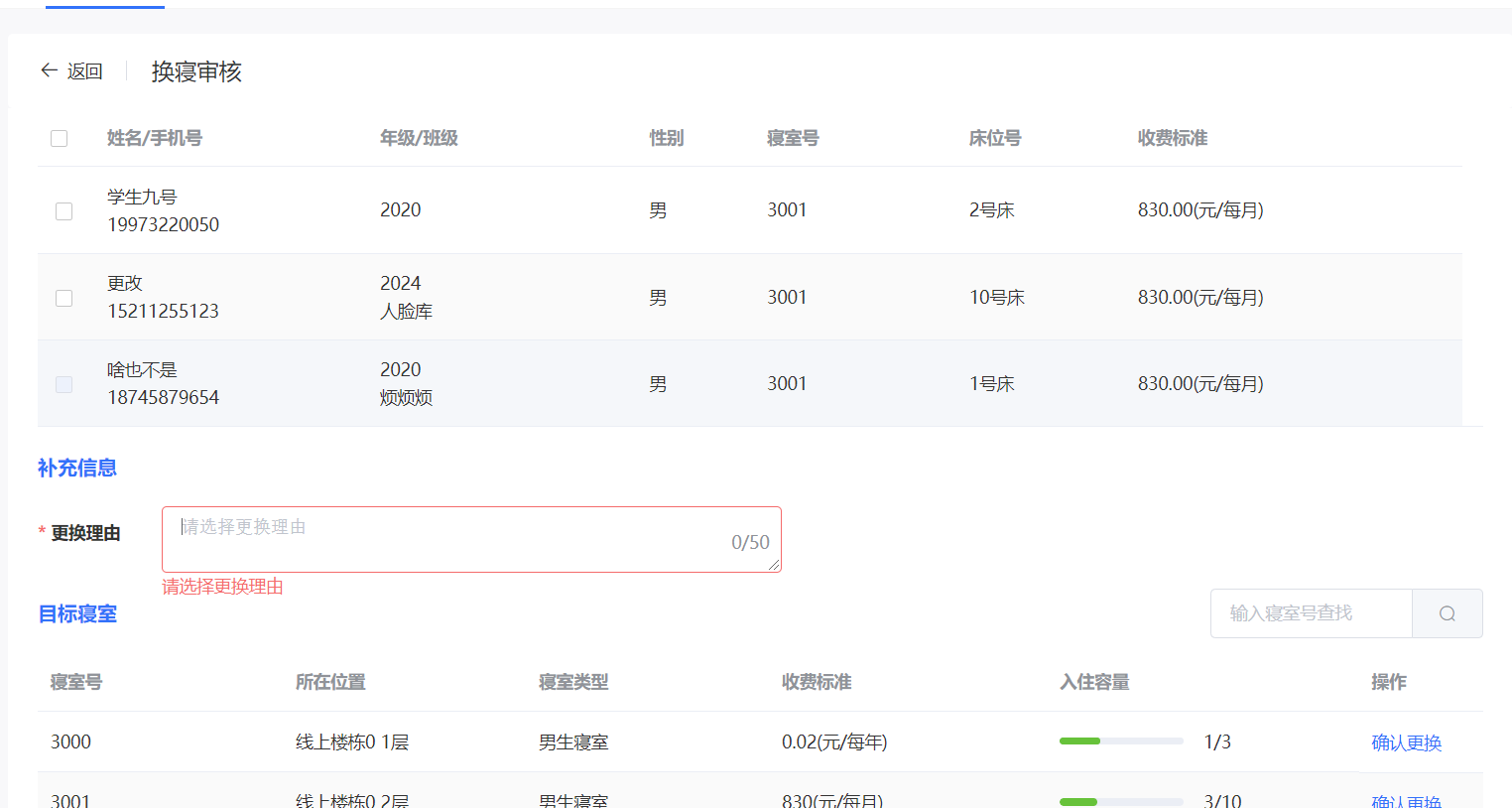Tick the checkbox beside 啥也不是
1512x808 pixels.
pos(64,384)
